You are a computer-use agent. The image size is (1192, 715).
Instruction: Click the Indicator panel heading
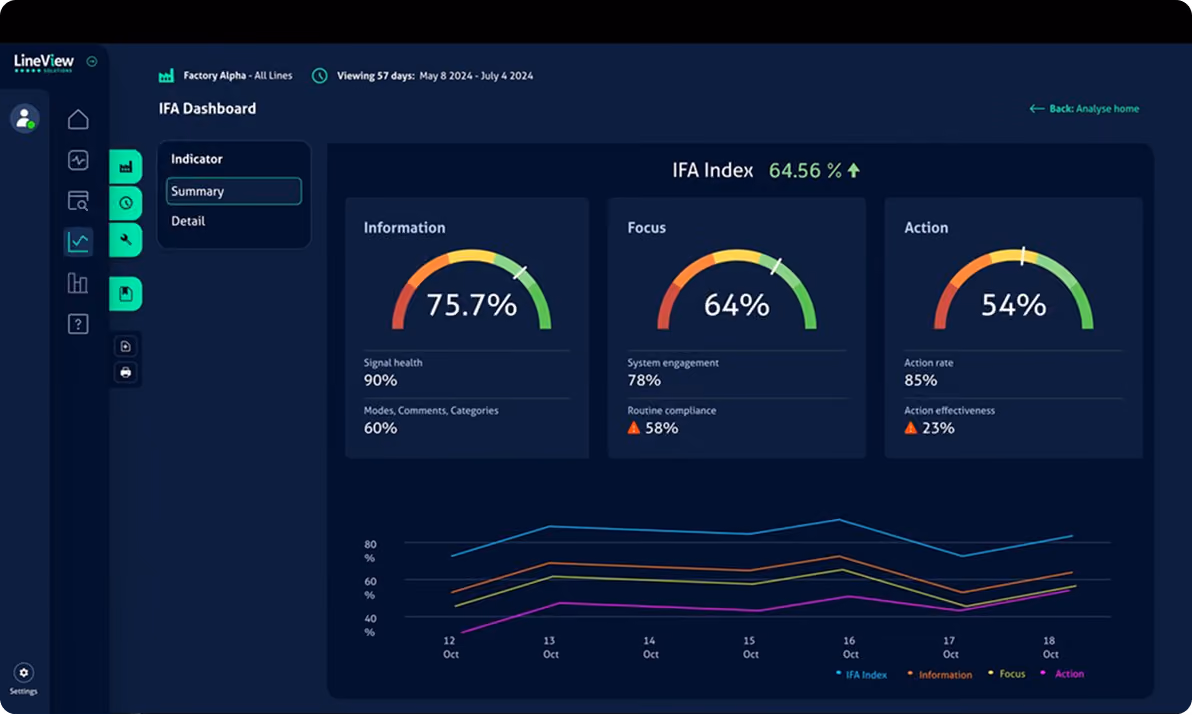[x=197, y=159]
